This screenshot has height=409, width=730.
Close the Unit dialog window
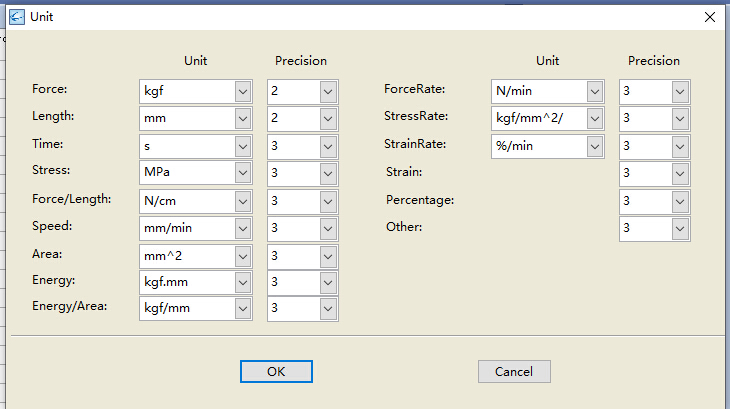coord(710,17)
